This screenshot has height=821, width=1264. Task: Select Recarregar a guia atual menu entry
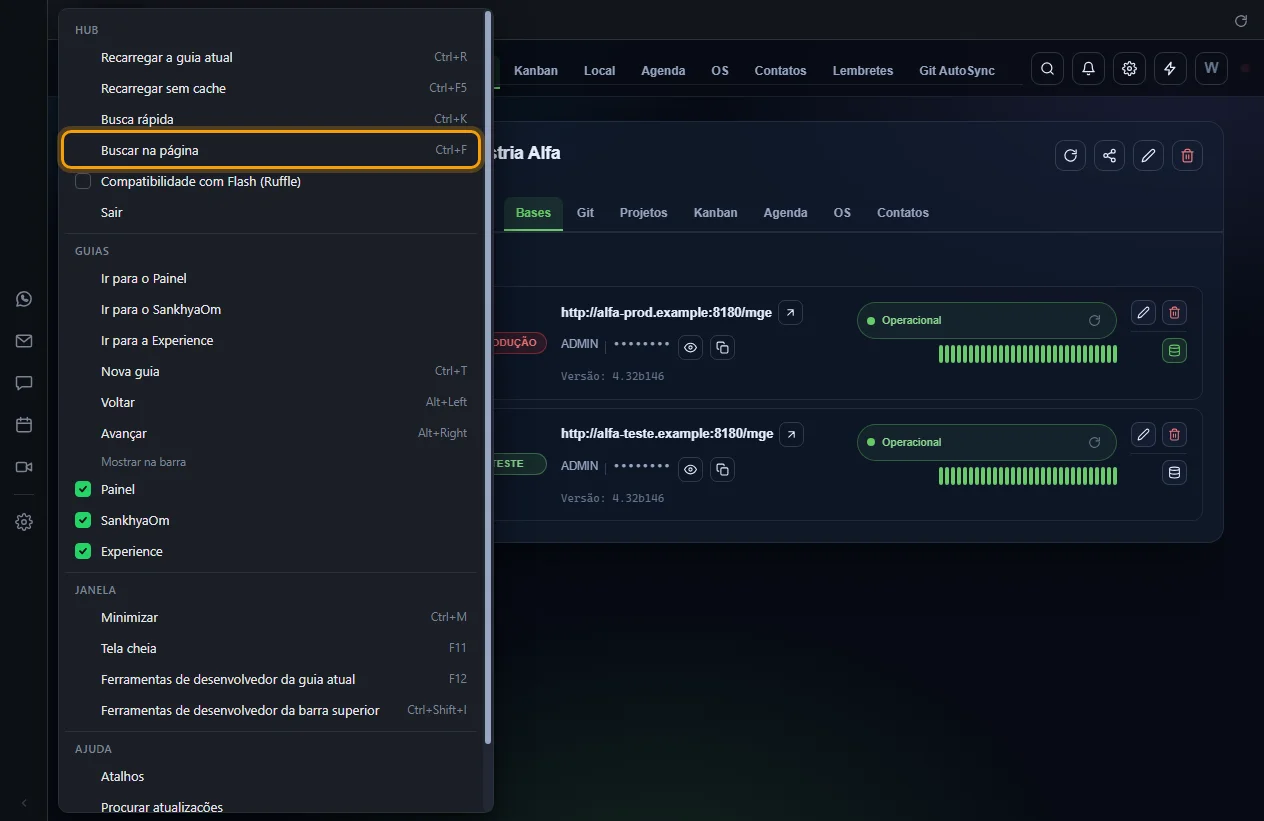click(271, 57)
